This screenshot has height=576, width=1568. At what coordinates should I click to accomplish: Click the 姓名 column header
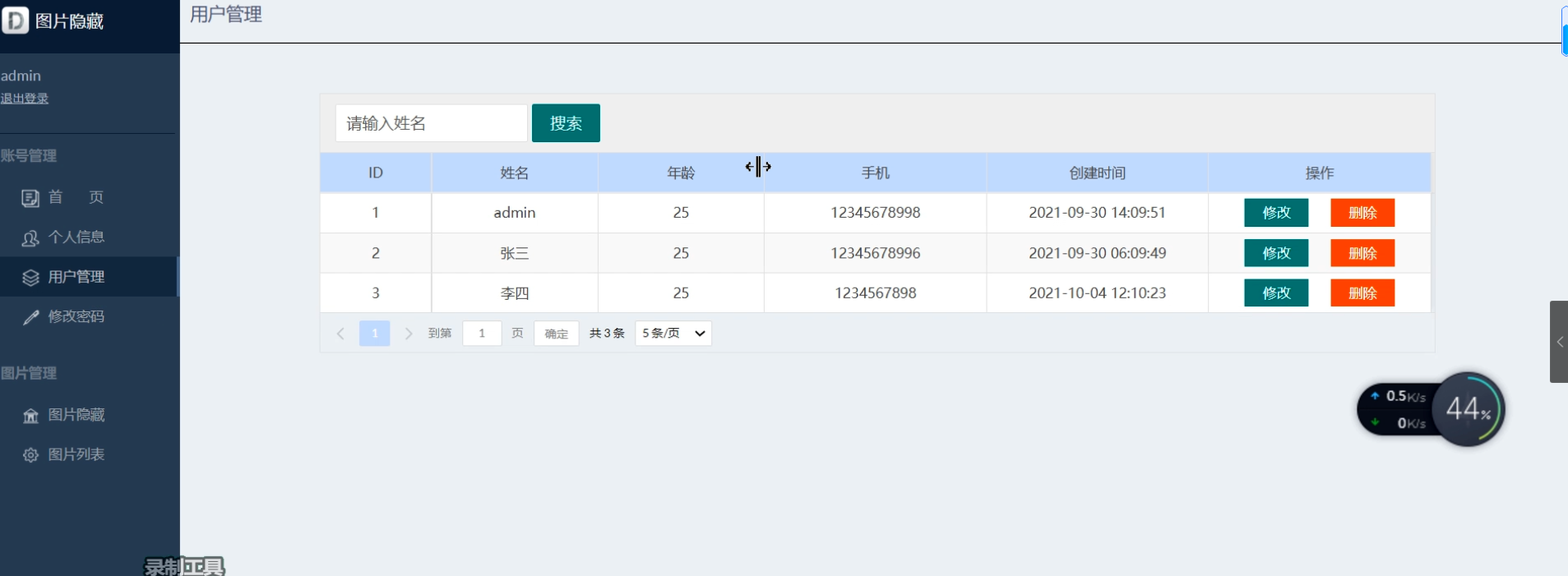tap(515, 173)
